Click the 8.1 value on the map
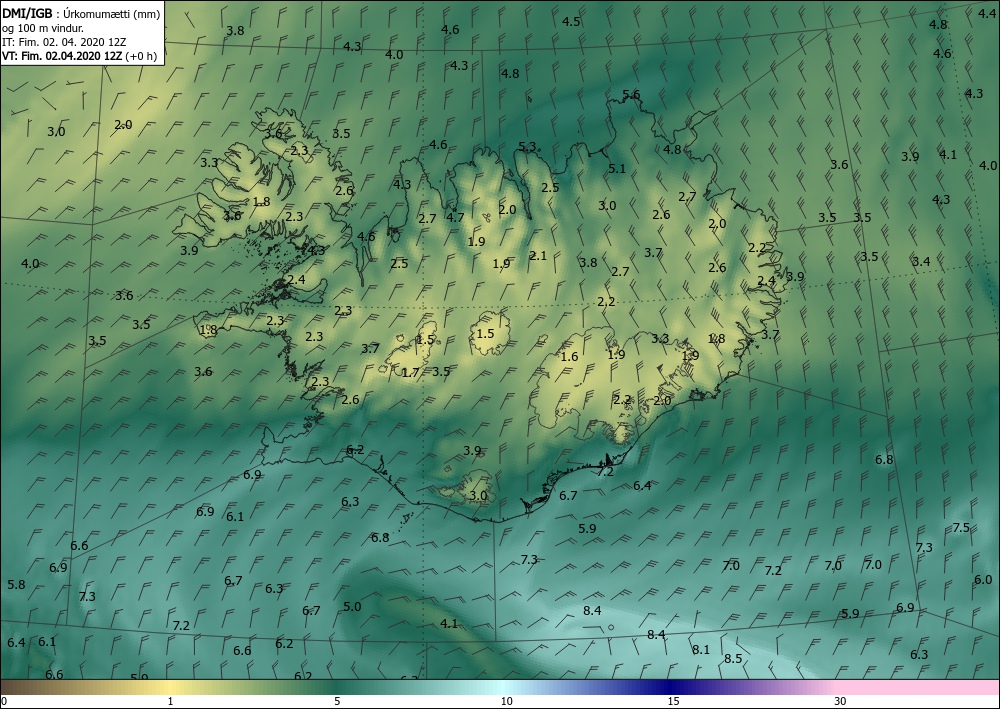1000x709 pixels. tap(701, 650)
